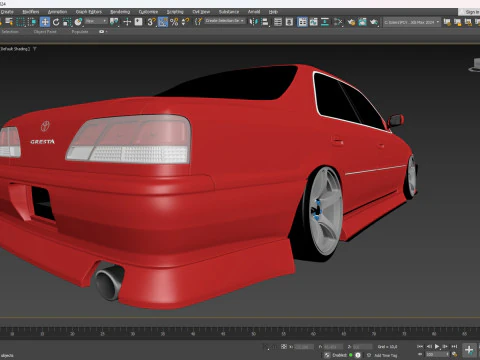480x360 pixels.
Task: Open the Substance menu
Action: tap(229, 12)
